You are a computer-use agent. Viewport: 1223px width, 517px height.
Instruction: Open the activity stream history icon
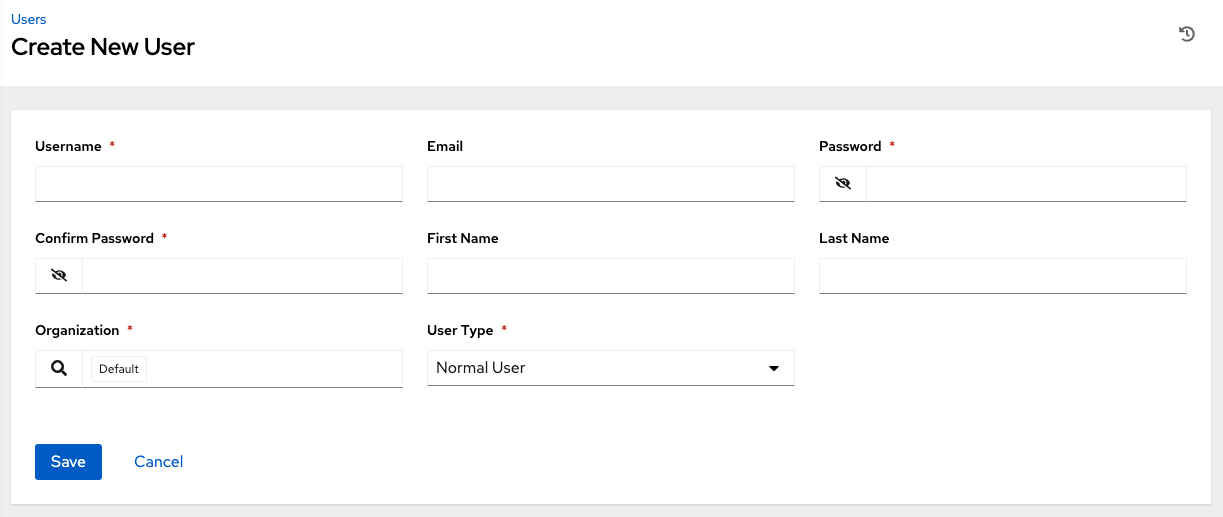(x=1186, y=34)
